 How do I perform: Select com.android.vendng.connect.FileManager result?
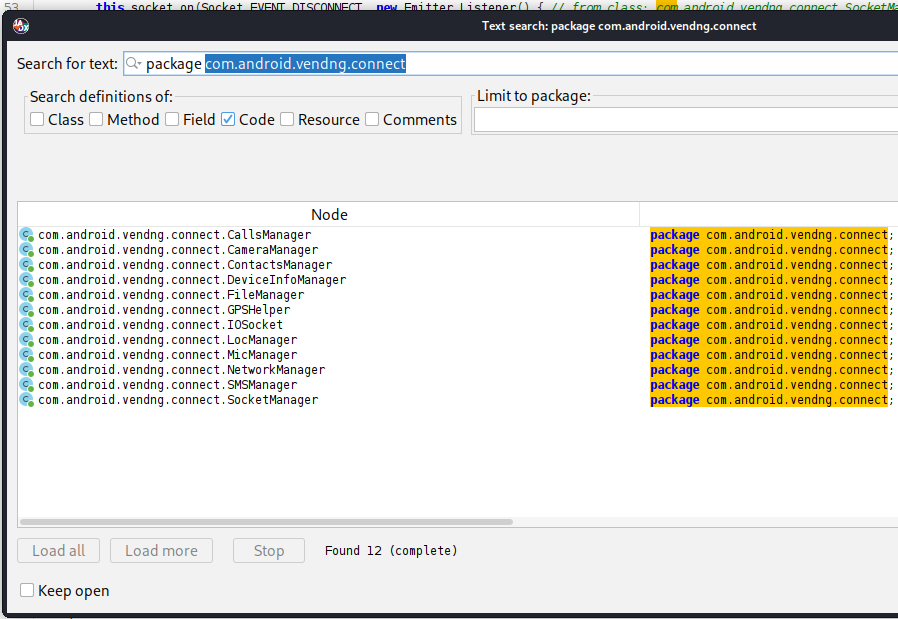pyautogui.click(x=171, y=295)
